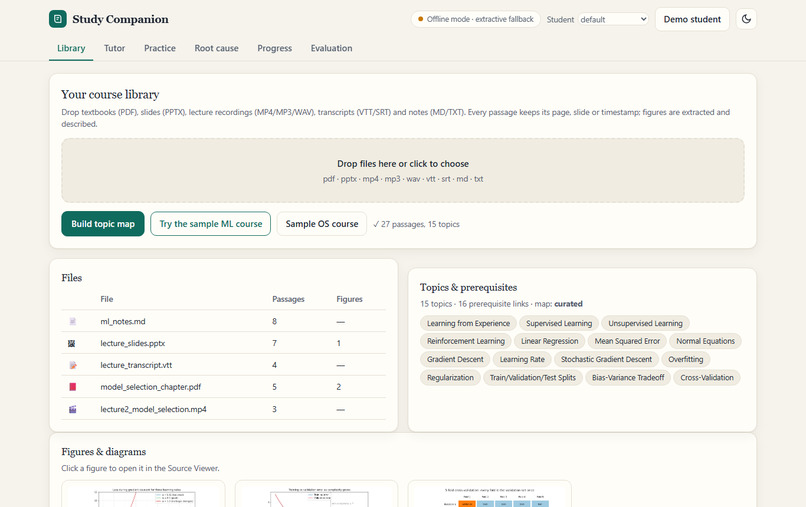Click the orange offline status dot
The image size is (806, 507).
[420, 19]
